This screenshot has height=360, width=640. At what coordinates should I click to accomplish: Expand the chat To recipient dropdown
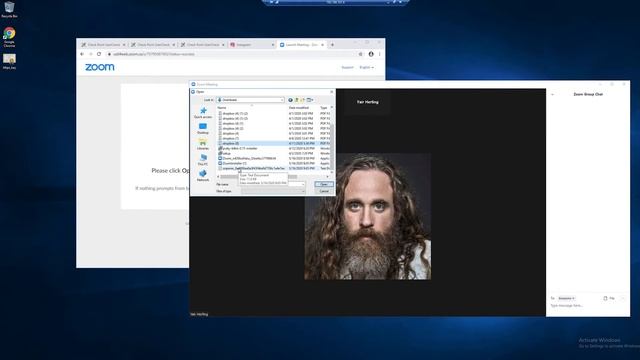pos(567,298)
